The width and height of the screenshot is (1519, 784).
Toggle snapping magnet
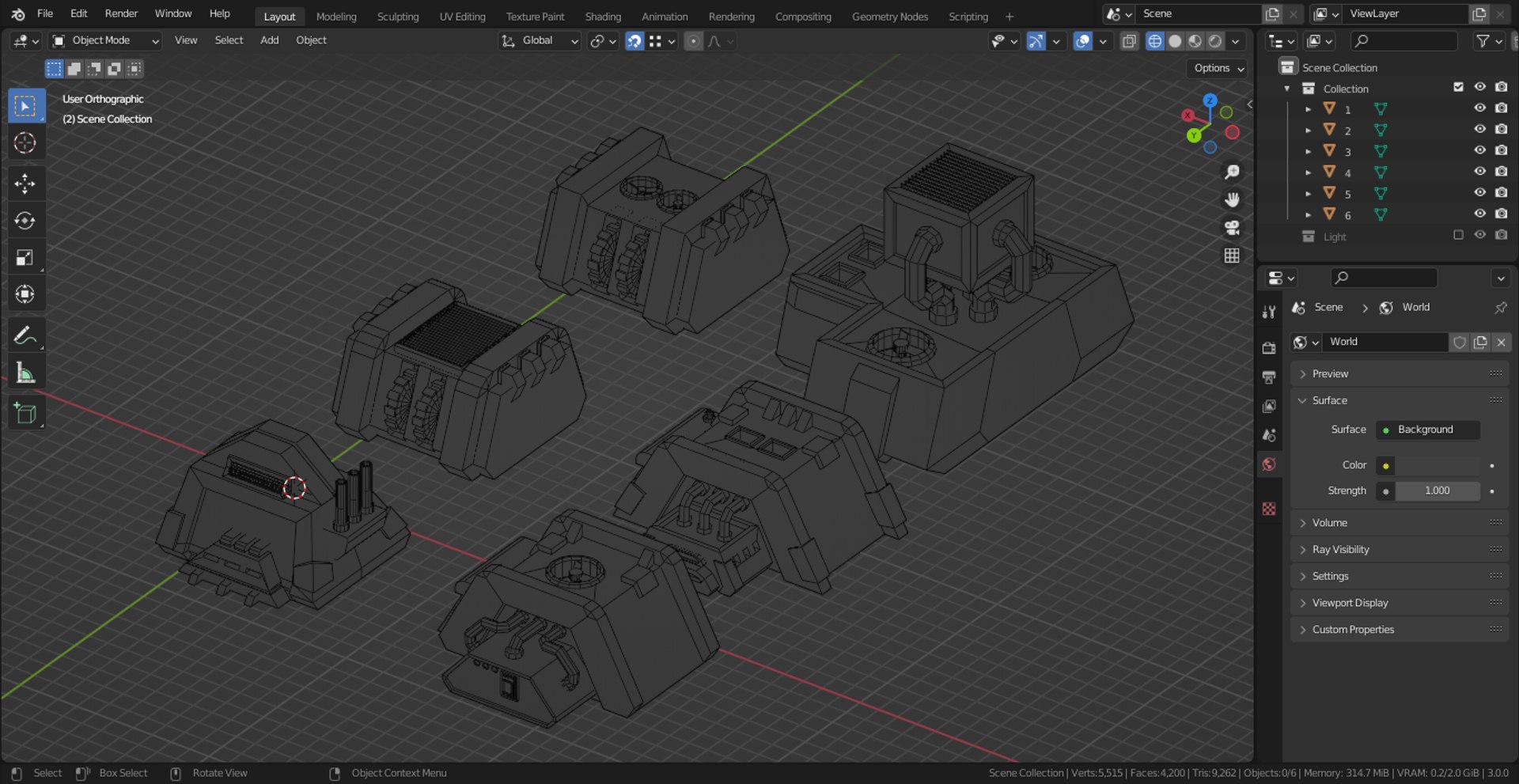coord(634,41)
